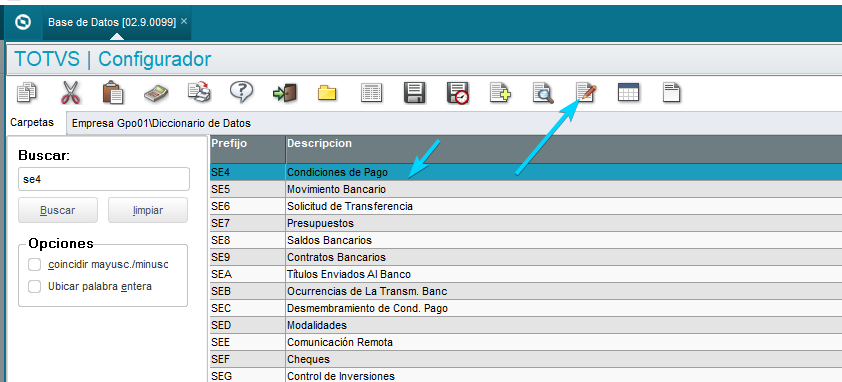This screenshot has width=842, height=382.
Task: Open the Carpetas tab
Action: click(32, 122)
